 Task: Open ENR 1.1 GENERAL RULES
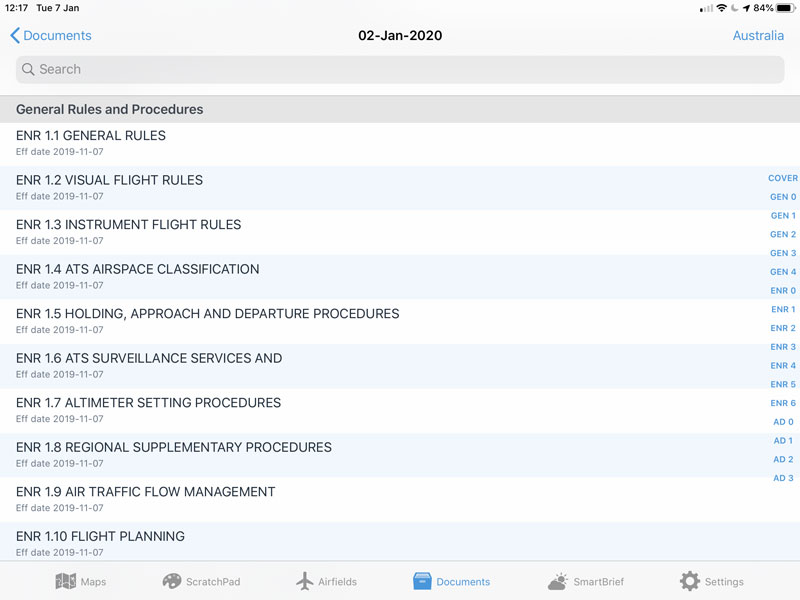pyautogui.click(x=400, y=144)
